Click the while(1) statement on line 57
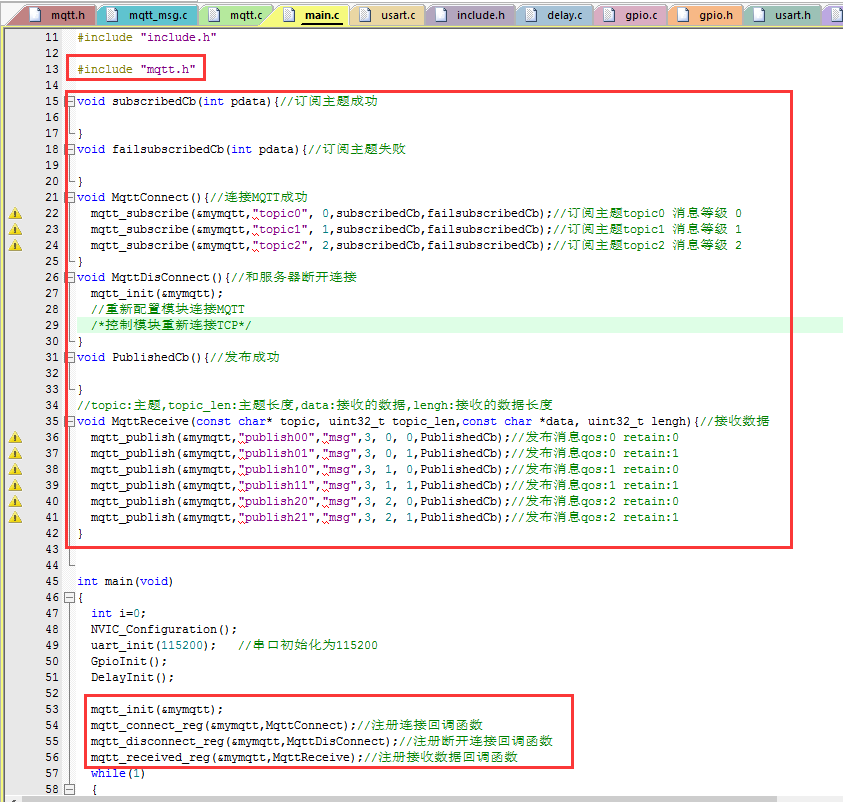The width and height of the screenshot is (843, 802). tap(118, 773)
